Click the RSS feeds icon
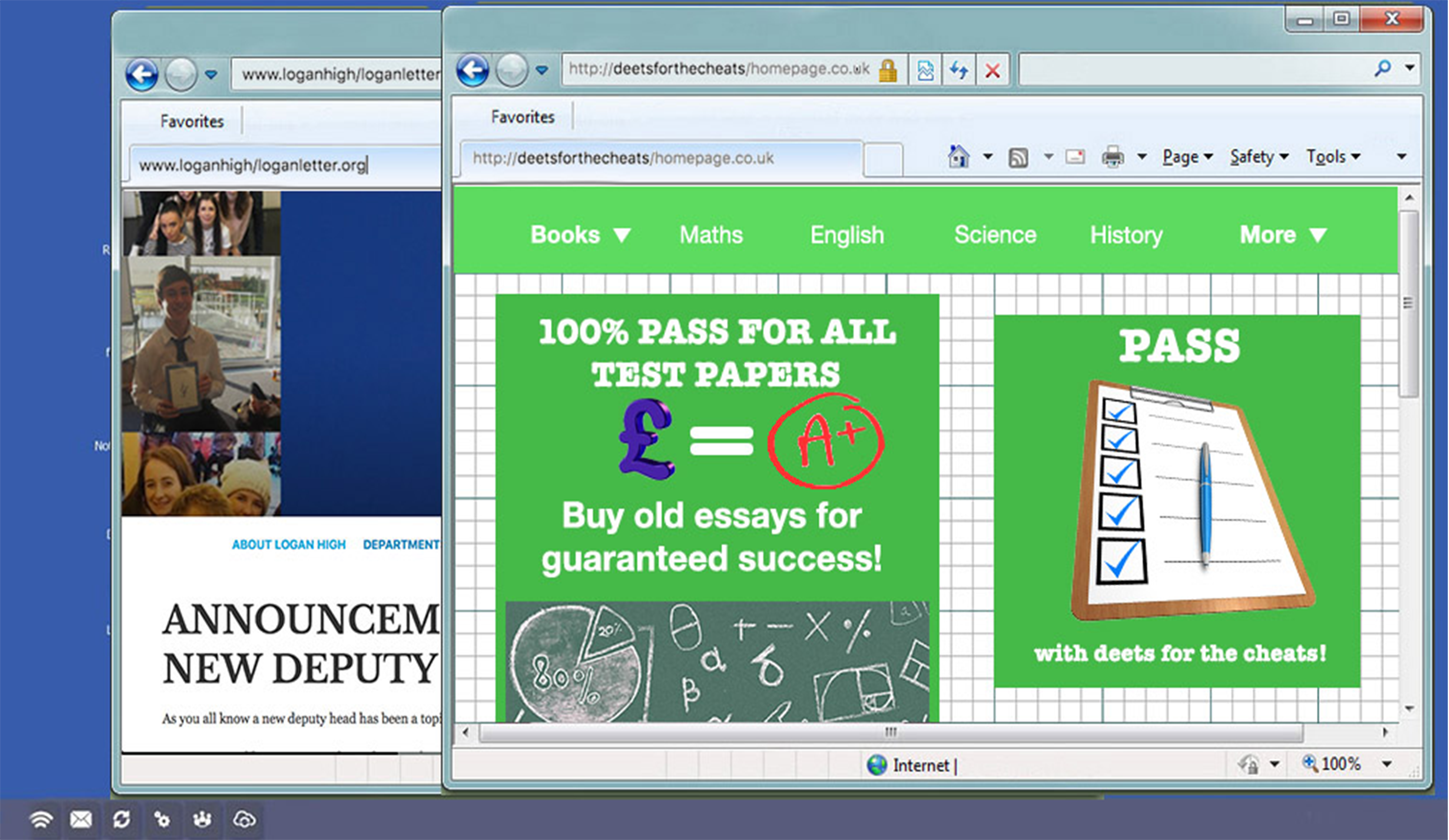 (1018, 157)
